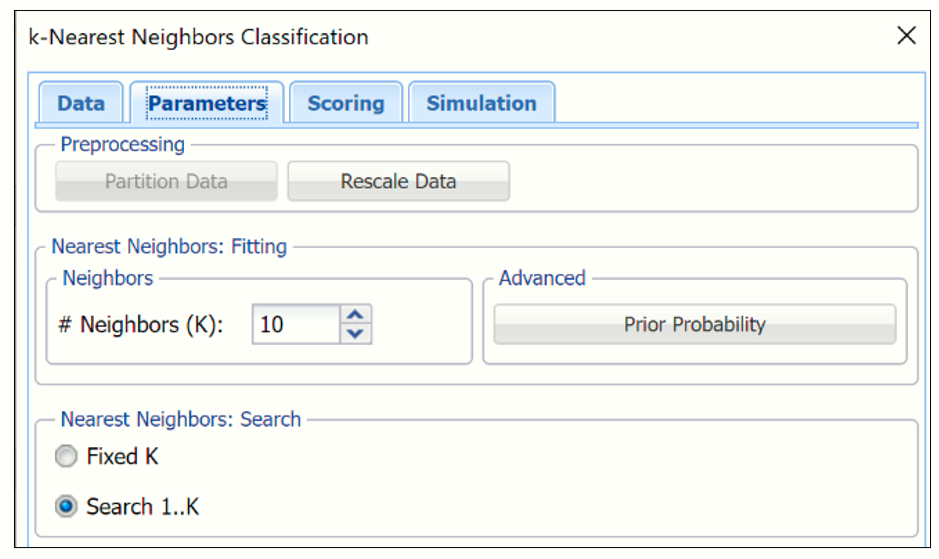Choose the Search 1..K radio option

point(66,507)
